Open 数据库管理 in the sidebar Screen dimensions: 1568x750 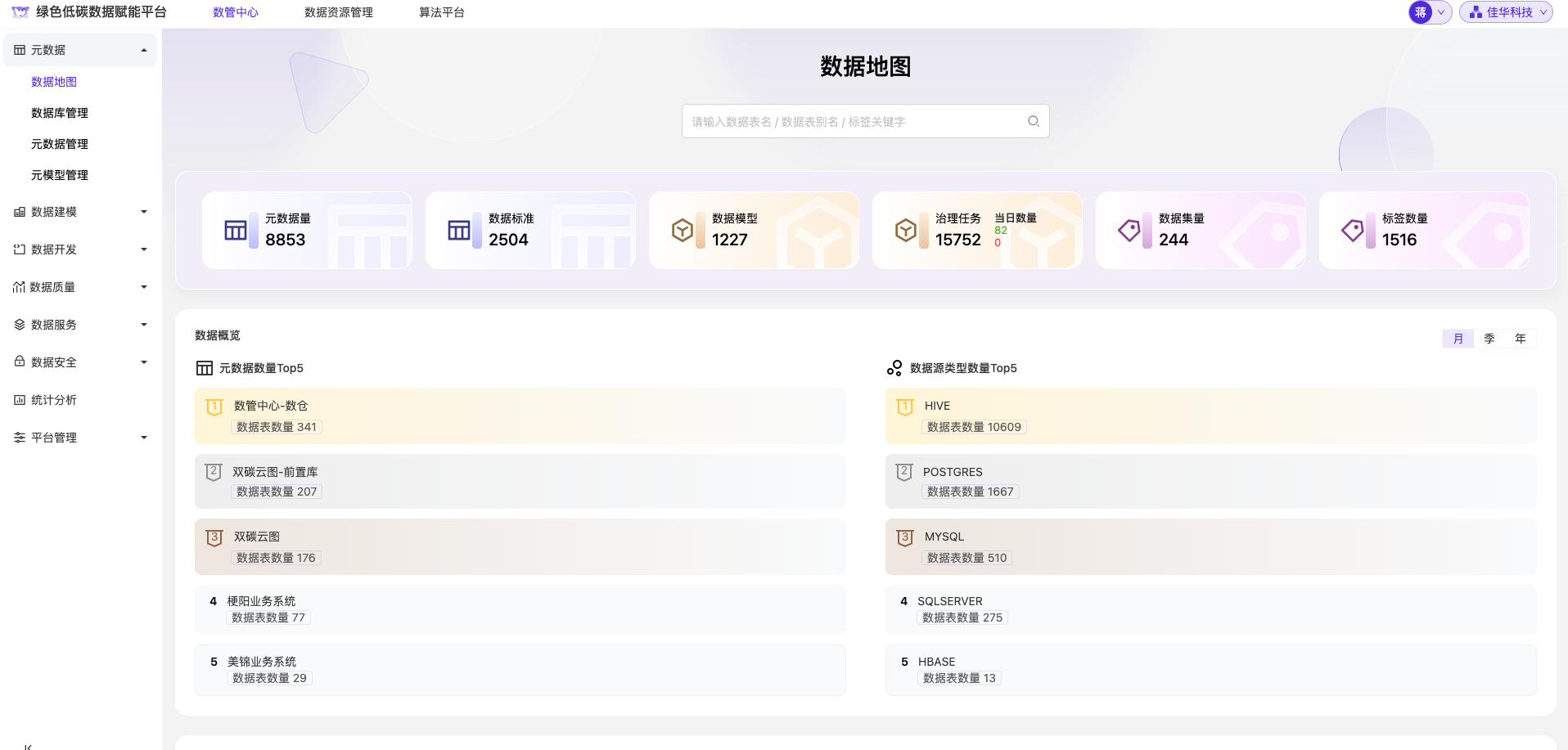[60, 113]
